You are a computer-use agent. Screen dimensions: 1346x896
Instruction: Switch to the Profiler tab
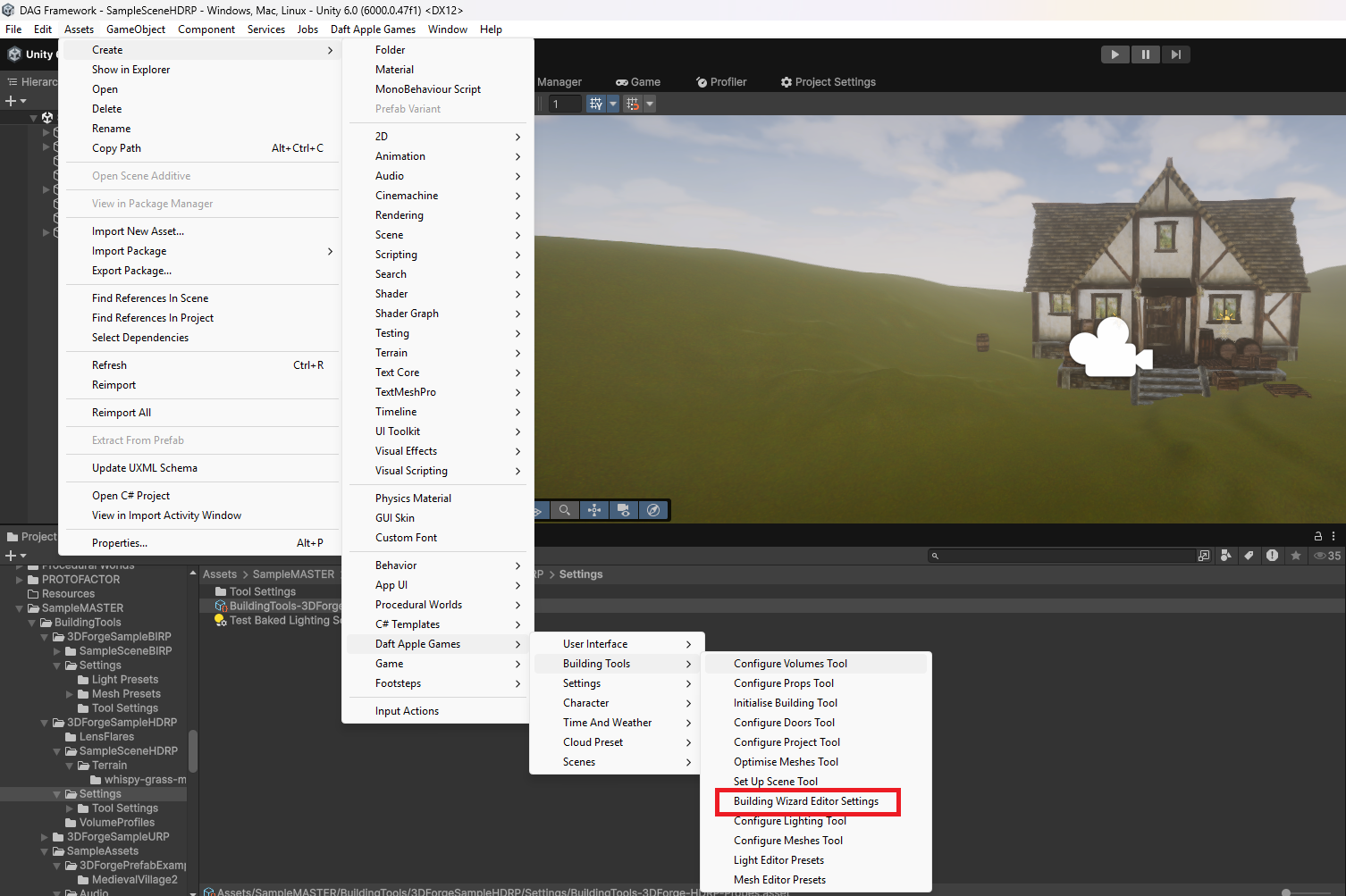(721, 81)
